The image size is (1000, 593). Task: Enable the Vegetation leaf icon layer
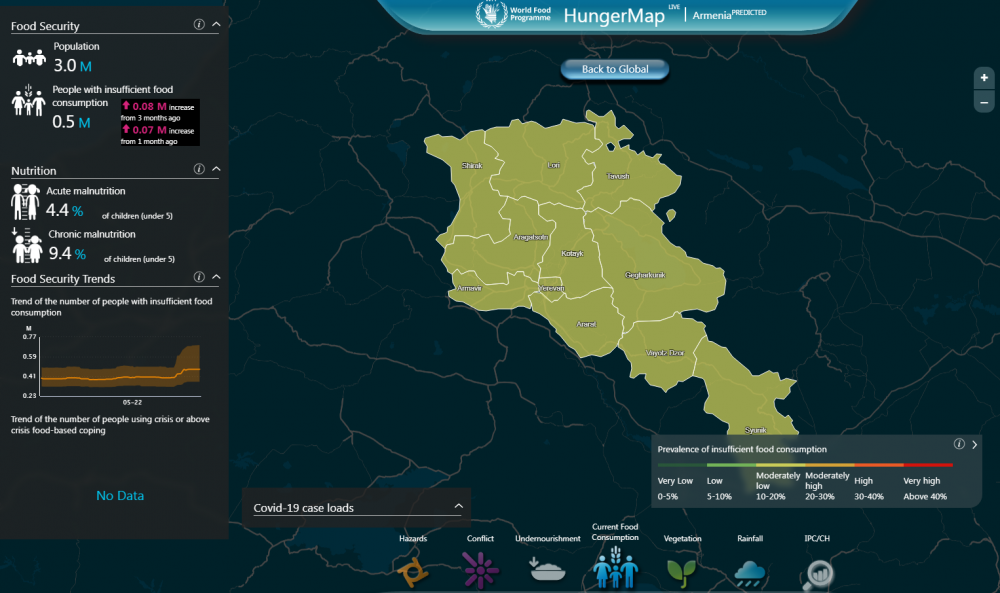point(682,570)
